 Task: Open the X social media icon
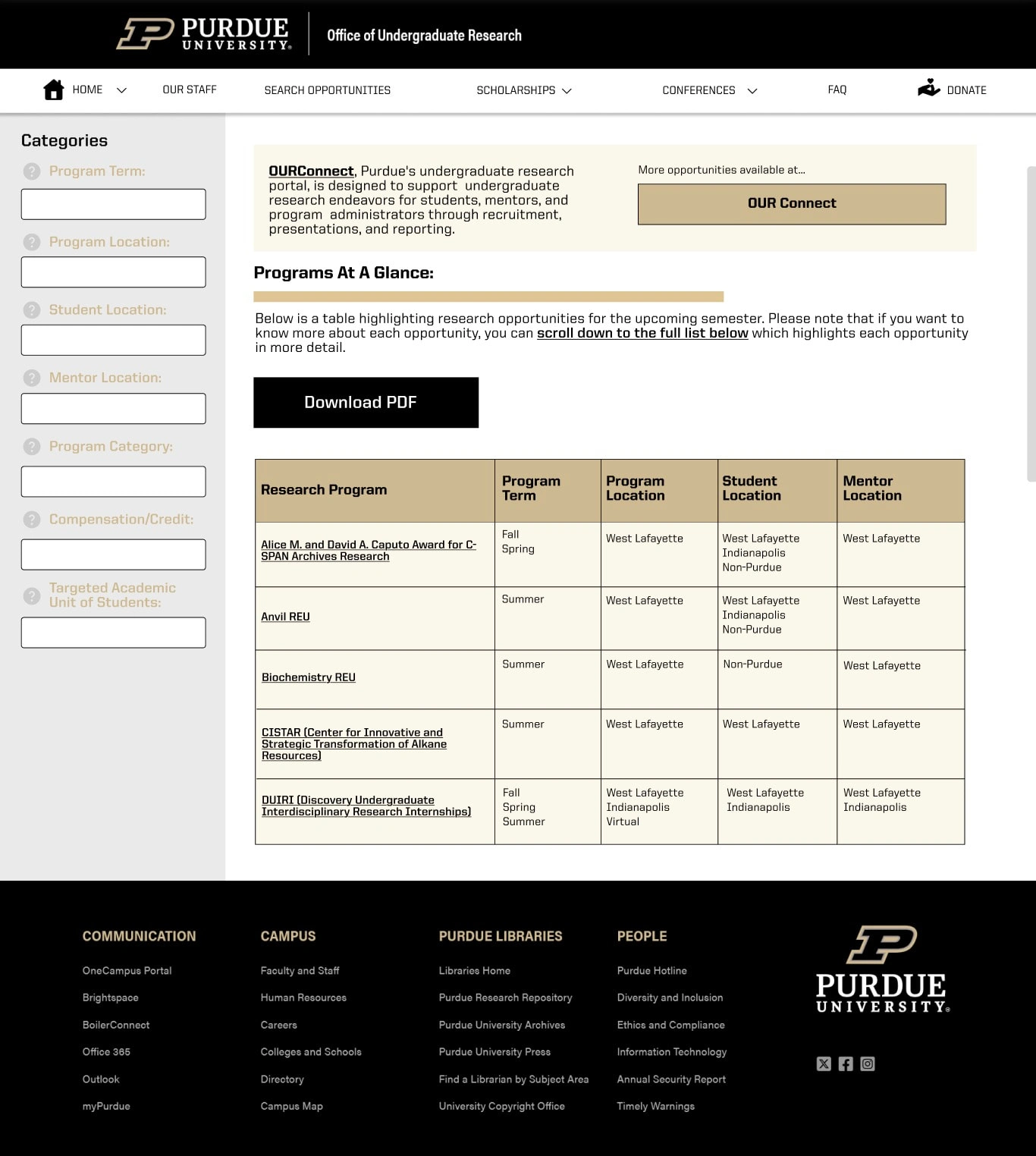824,1063
